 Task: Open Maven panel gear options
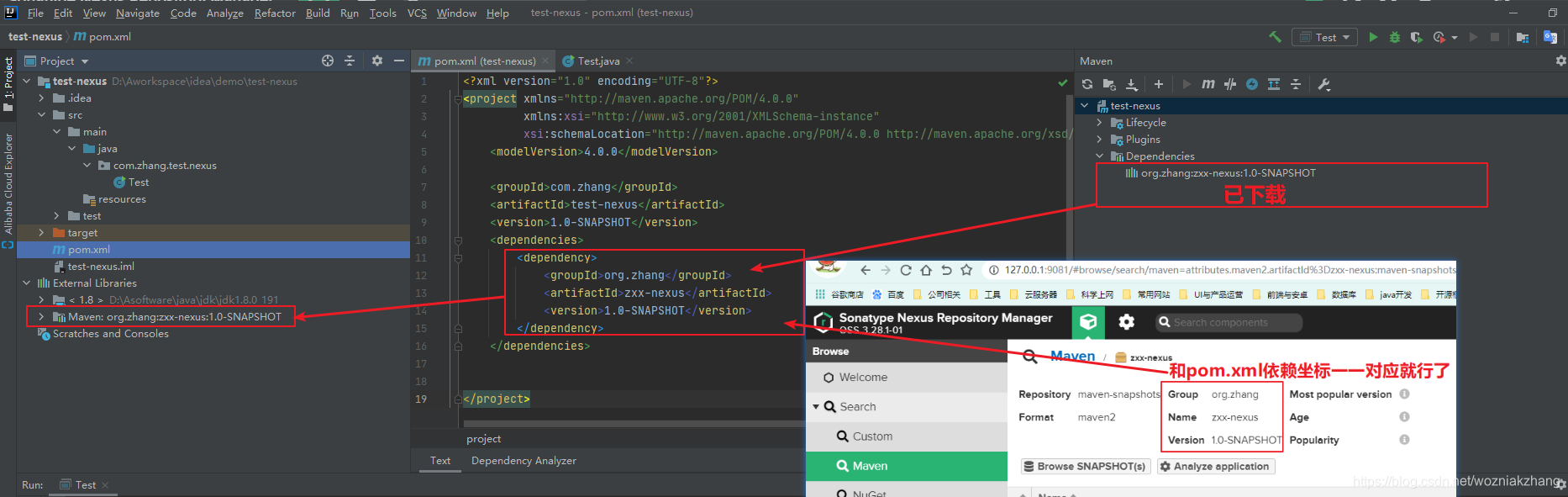pos(1560,61)
